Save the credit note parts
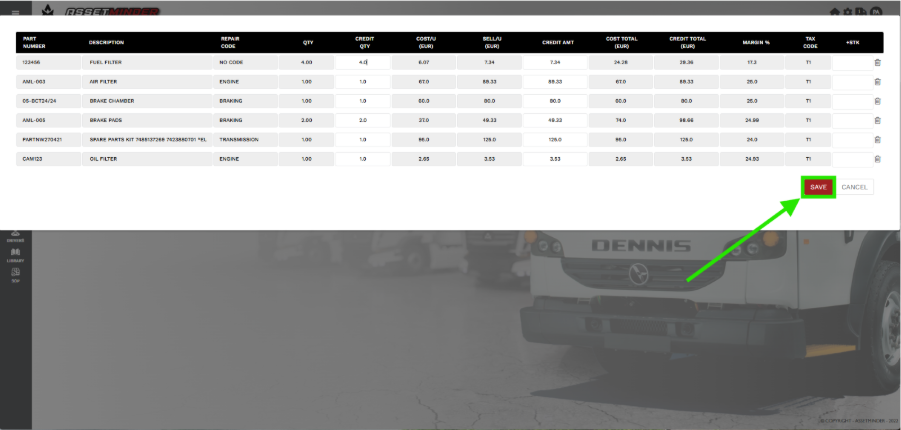Viewport: 901px width, 430px height. coord(818,187)
